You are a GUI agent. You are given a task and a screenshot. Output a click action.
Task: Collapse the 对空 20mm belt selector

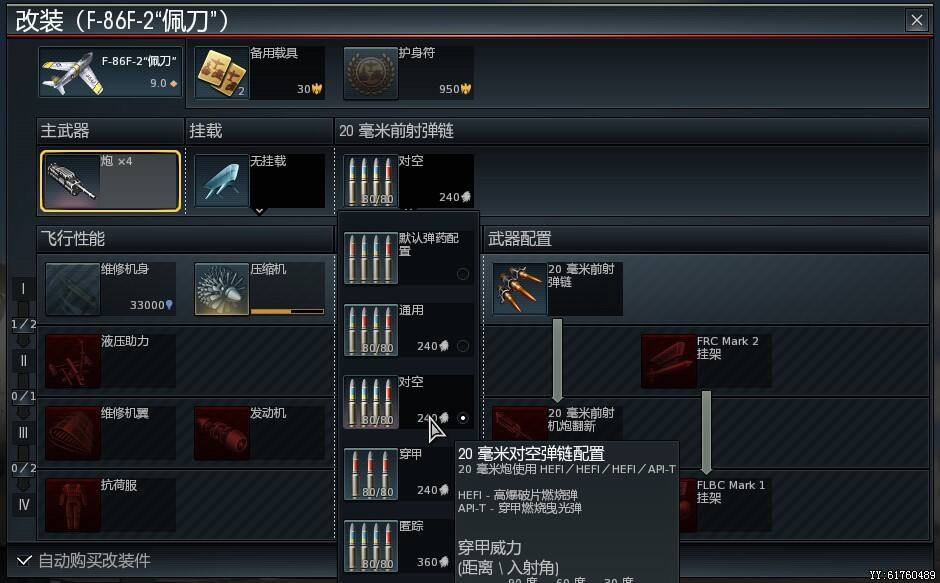[408, 181]
